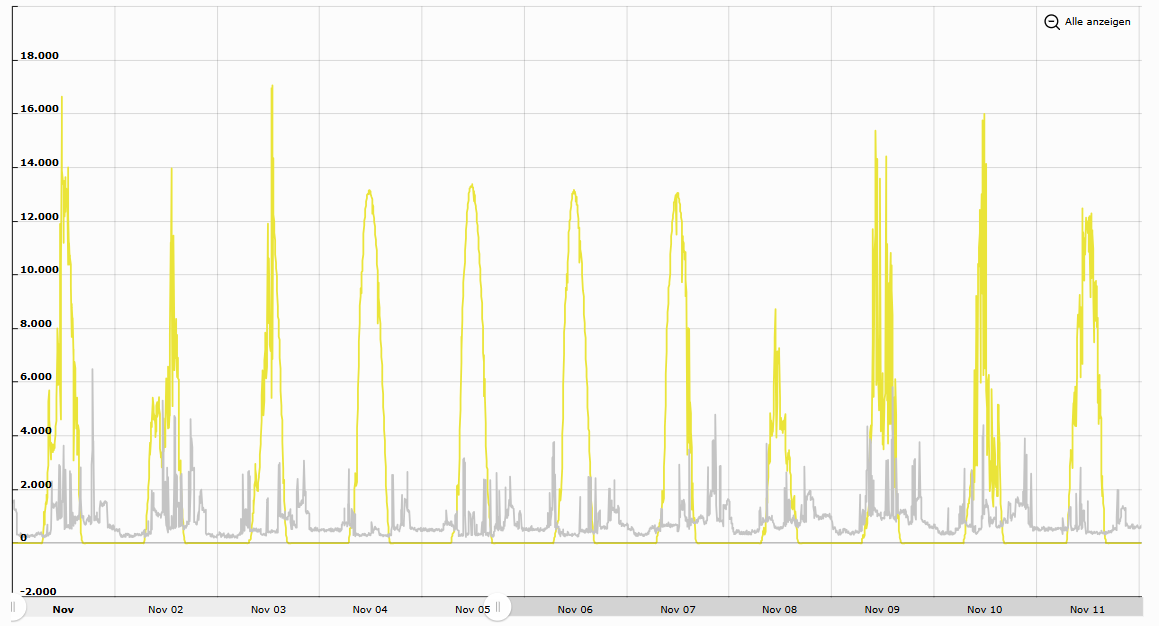Select Nov 03 on the range scrollbar
Screen dimensions: 1159x626
tap(268, 609)
